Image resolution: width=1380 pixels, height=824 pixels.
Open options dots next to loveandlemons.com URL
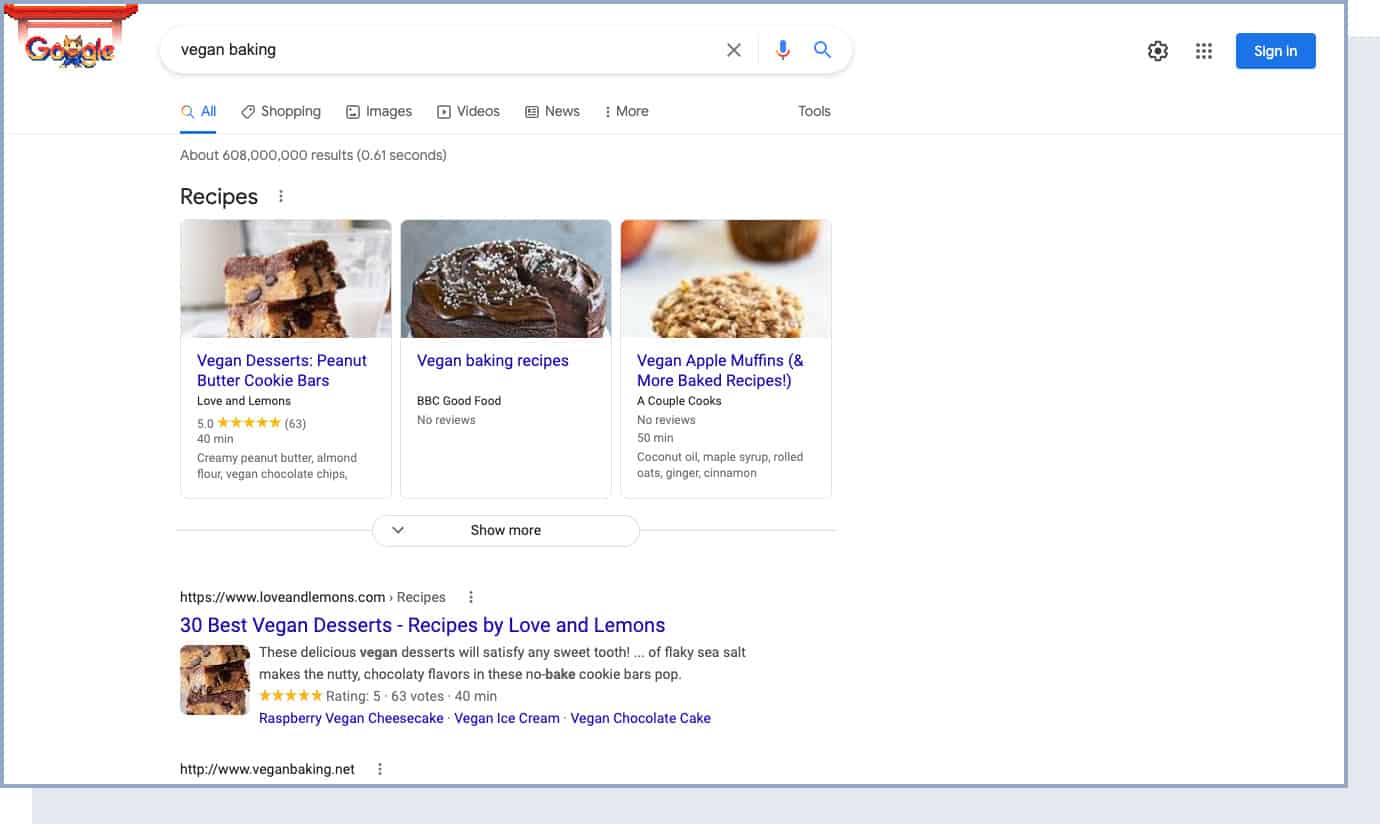click(471, 597)
